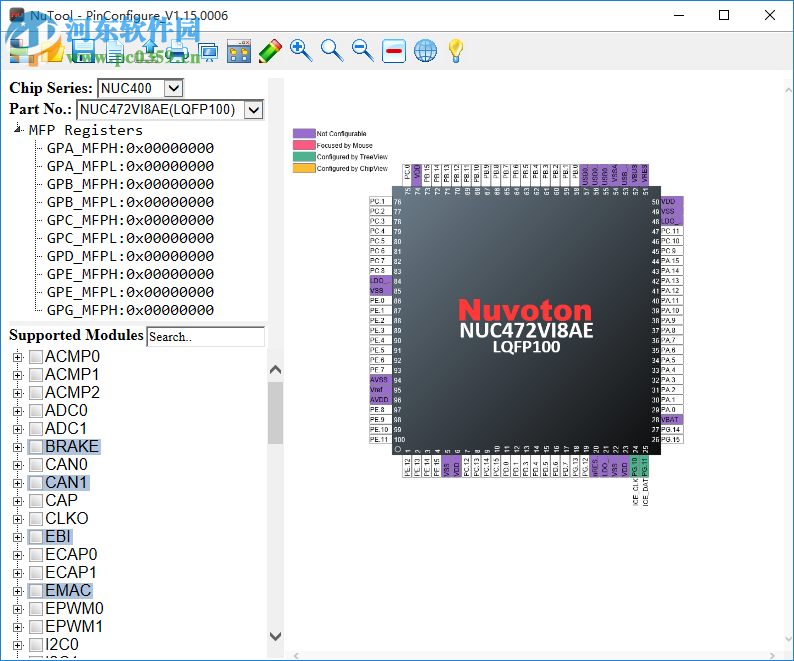This screenshot has height=661, width=794.
Task: Click the zoom in magnifier icon
Action: coord(301,51)
